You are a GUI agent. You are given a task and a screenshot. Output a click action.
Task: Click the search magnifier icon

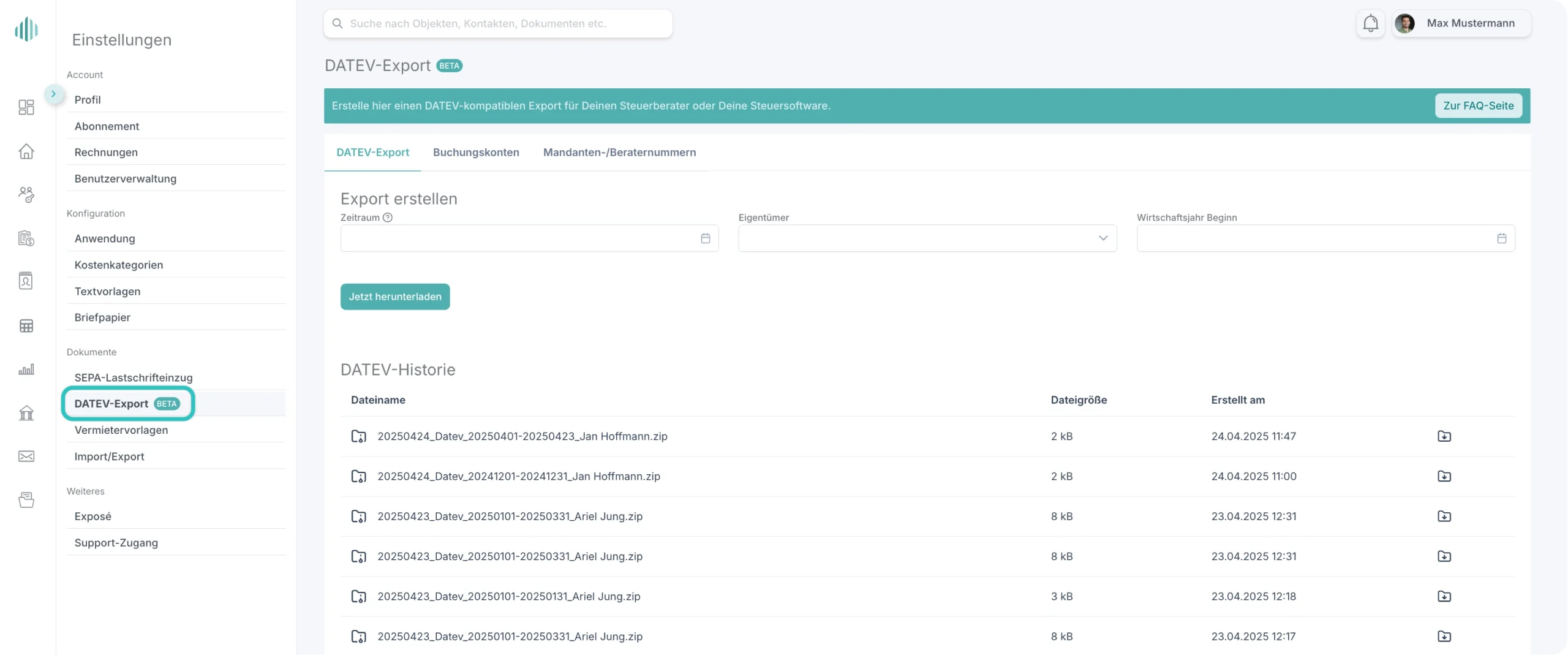click(337, 23)
